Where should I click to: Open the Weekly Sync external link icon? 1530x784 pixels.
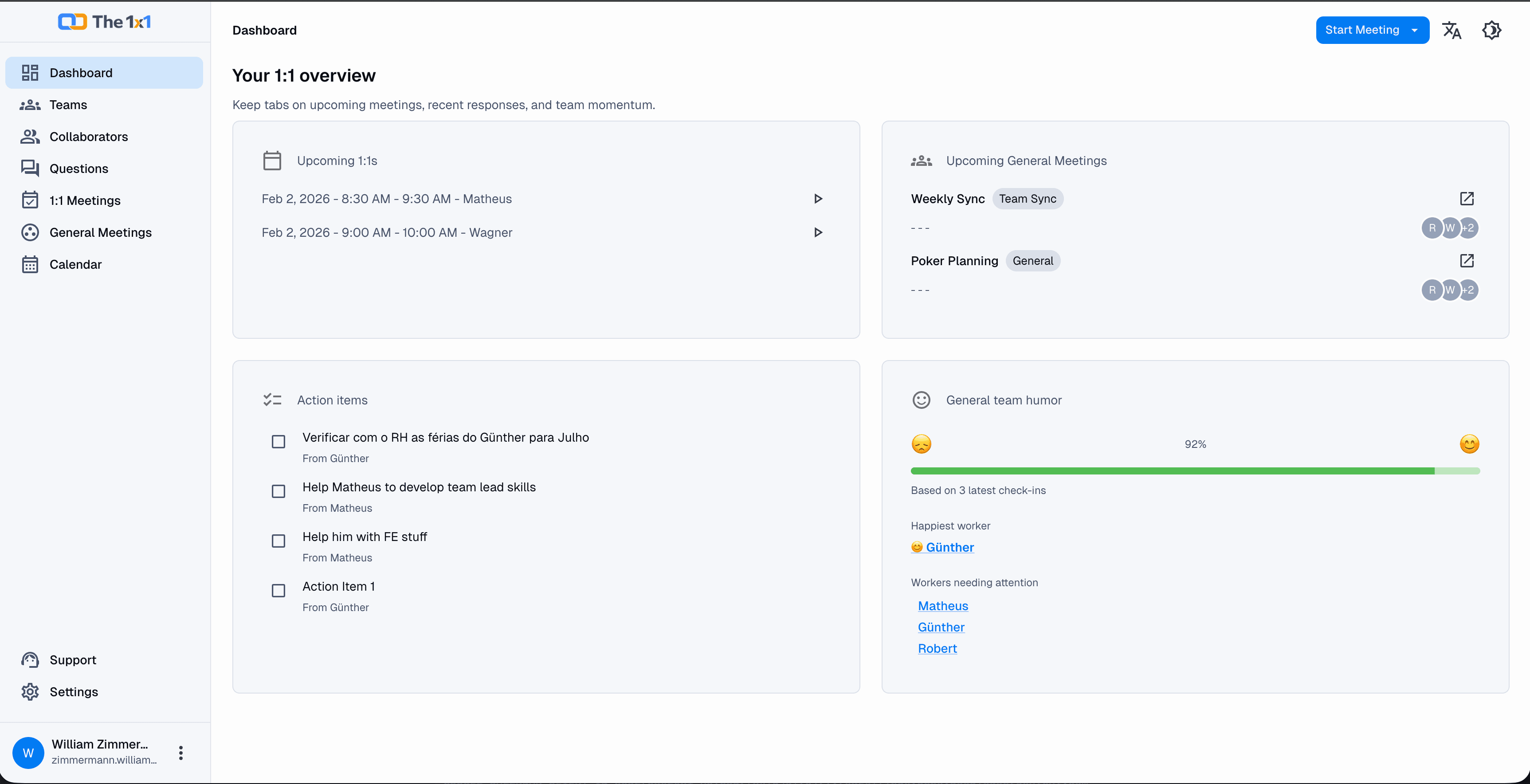click(1467, 198)
